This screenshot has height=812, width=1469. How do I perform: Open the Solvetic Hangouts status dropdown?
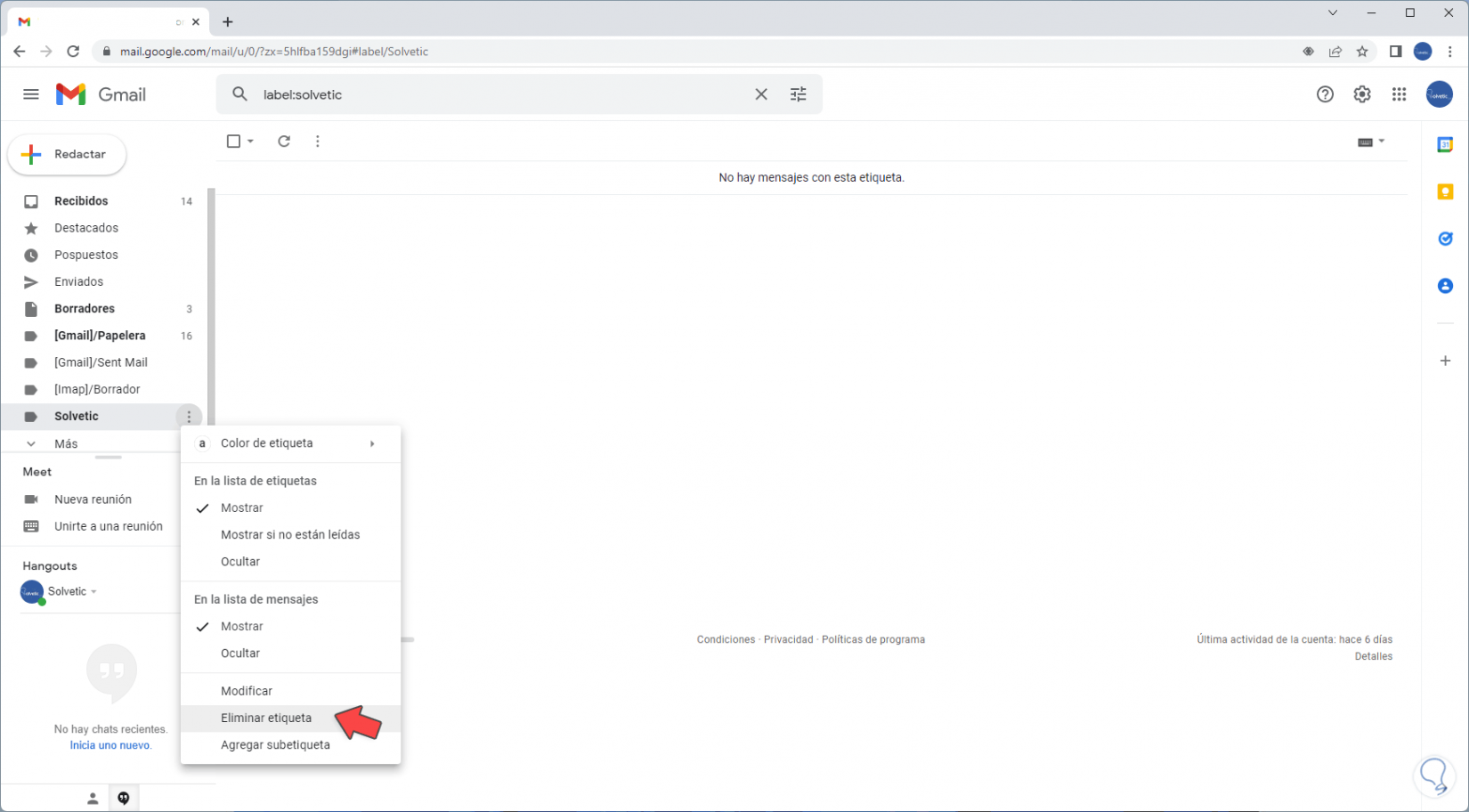pos(93,591)
